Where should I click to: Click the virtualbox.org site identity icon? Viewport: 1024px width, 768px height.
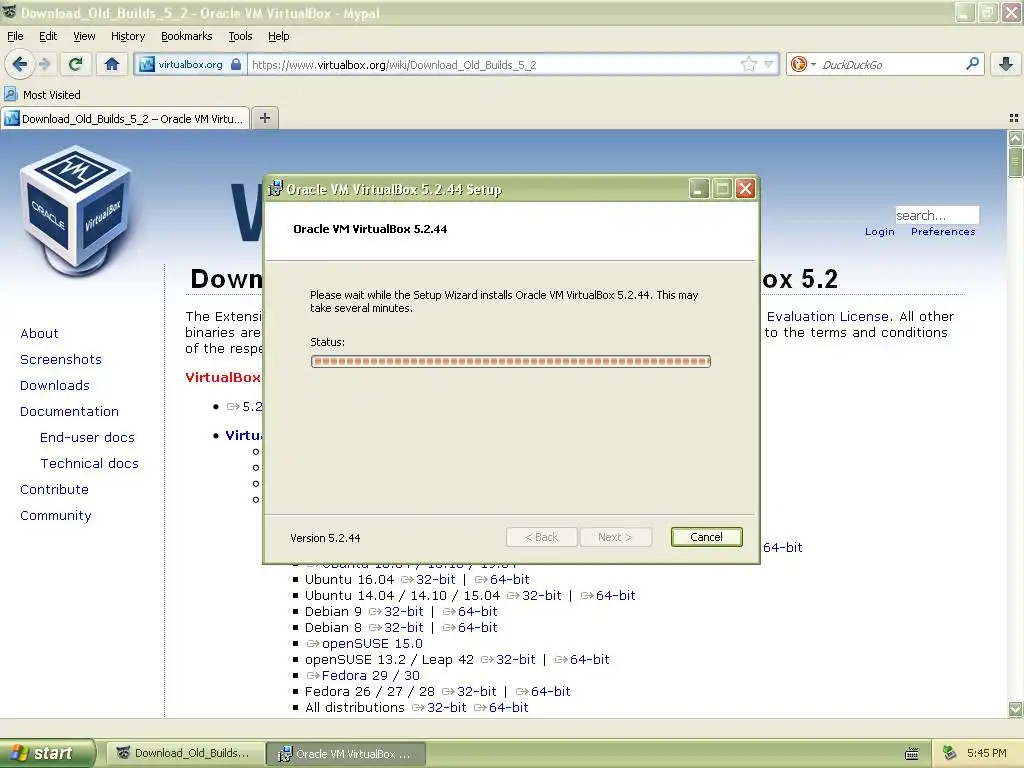(189, 65)
